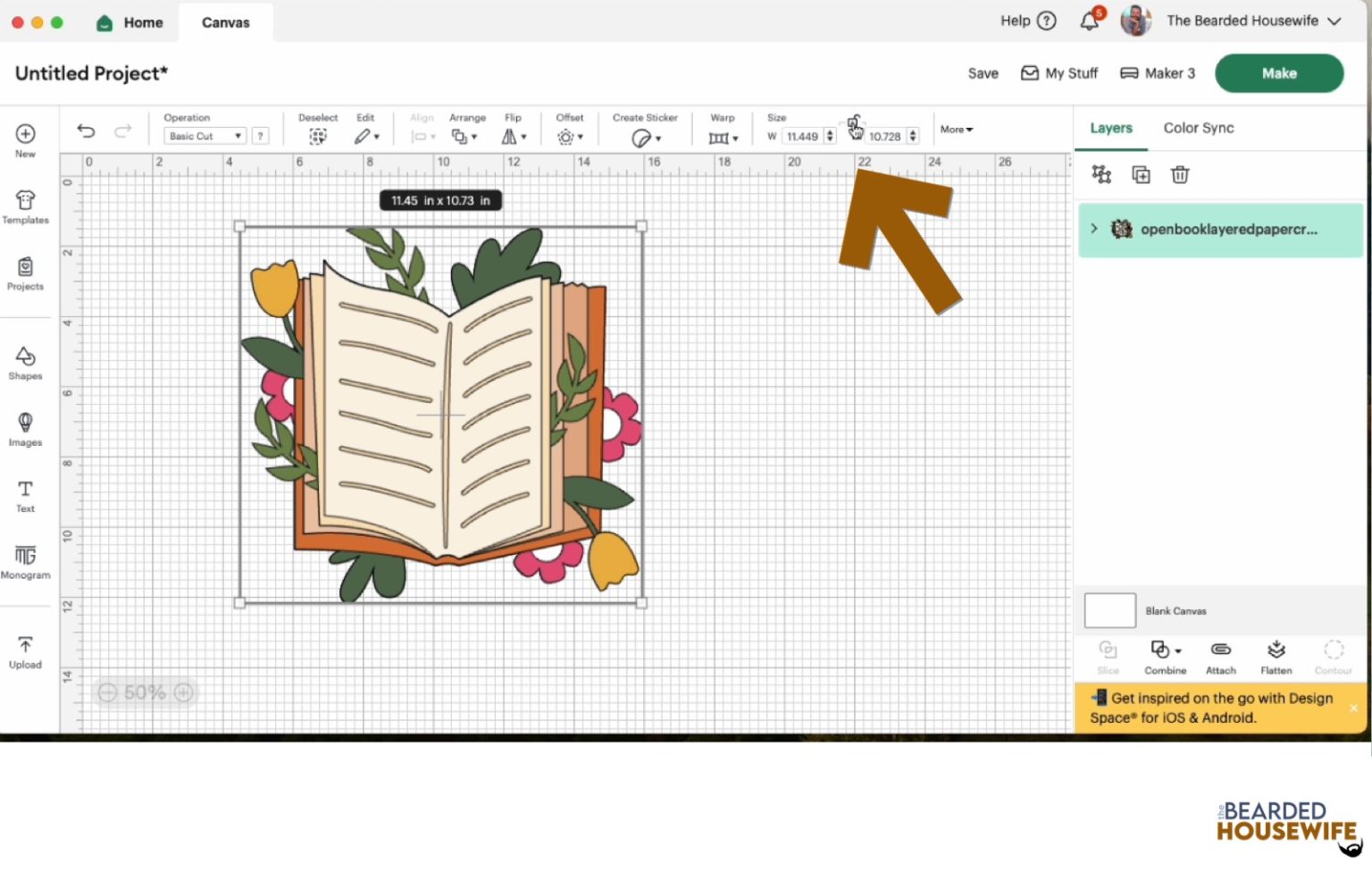Image resolution: width=1372 pixels, height=872 pixels.
Task: Select the Text tool
Action: click(25, 494)
